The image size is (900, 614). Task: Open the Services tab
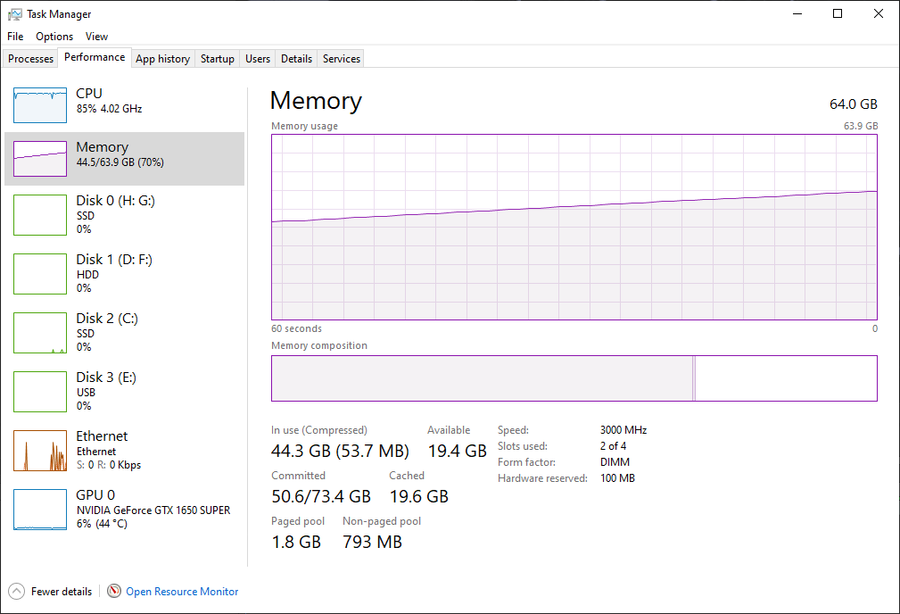[x=341, y=59]
